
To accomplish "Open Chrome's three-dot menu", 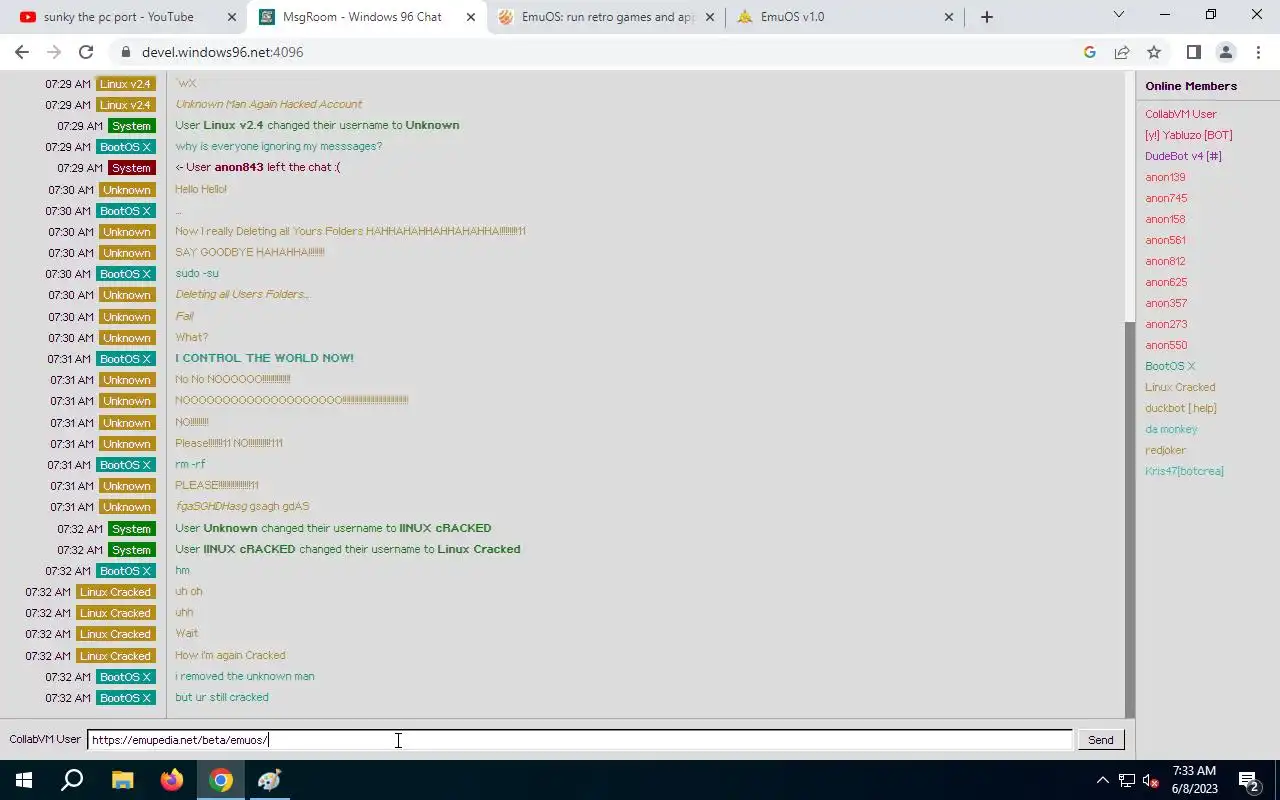I will (1258, 52).
